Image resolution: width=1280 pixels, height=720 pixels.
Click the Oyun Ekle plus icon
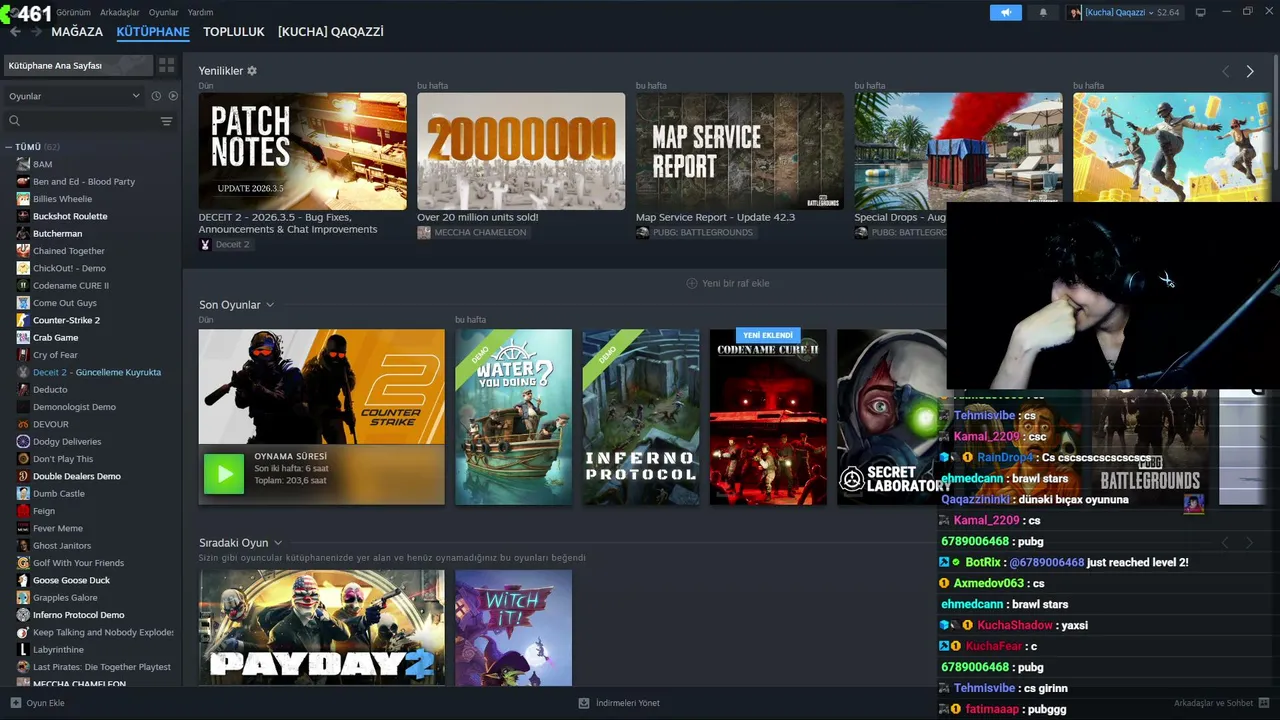point(15,703)
